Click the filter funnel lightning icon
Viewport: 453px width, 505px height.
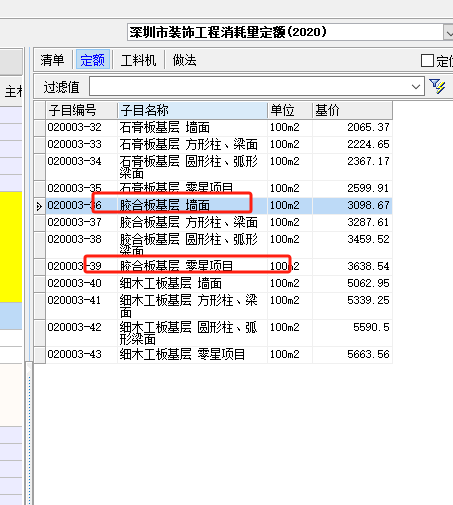[x=437, y=86]
